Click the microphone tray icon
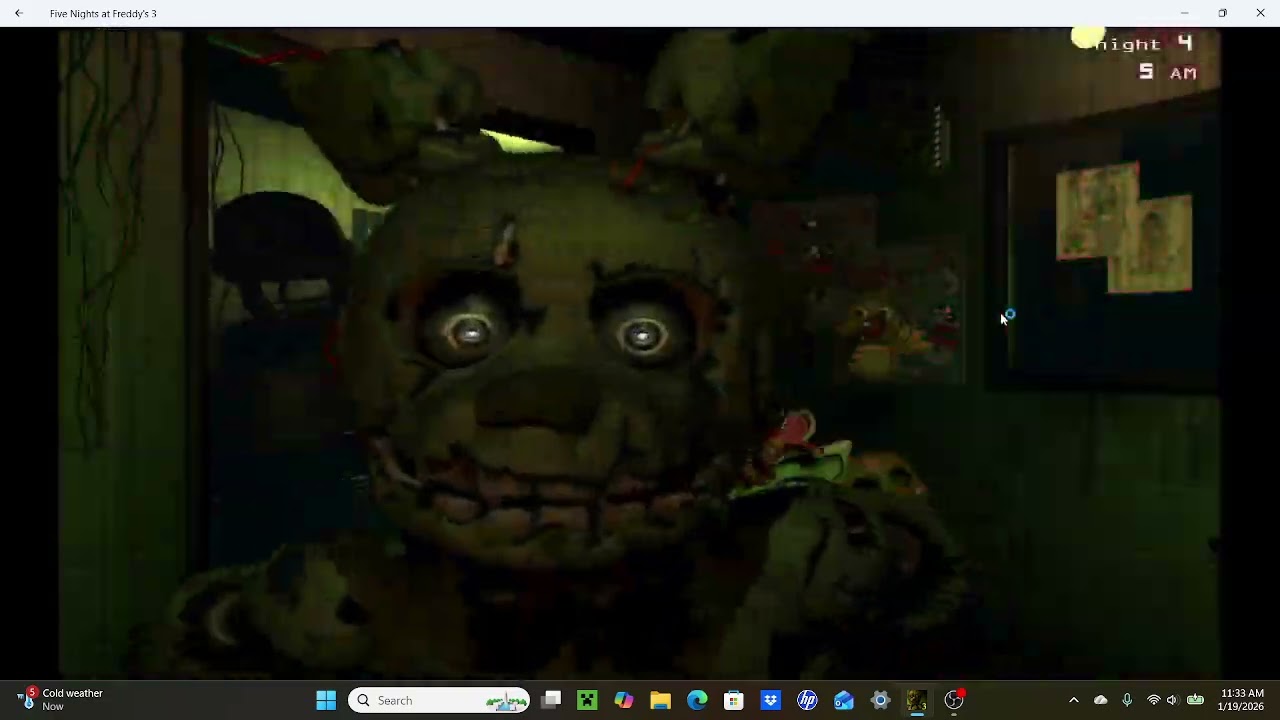 coord(1127,700)
